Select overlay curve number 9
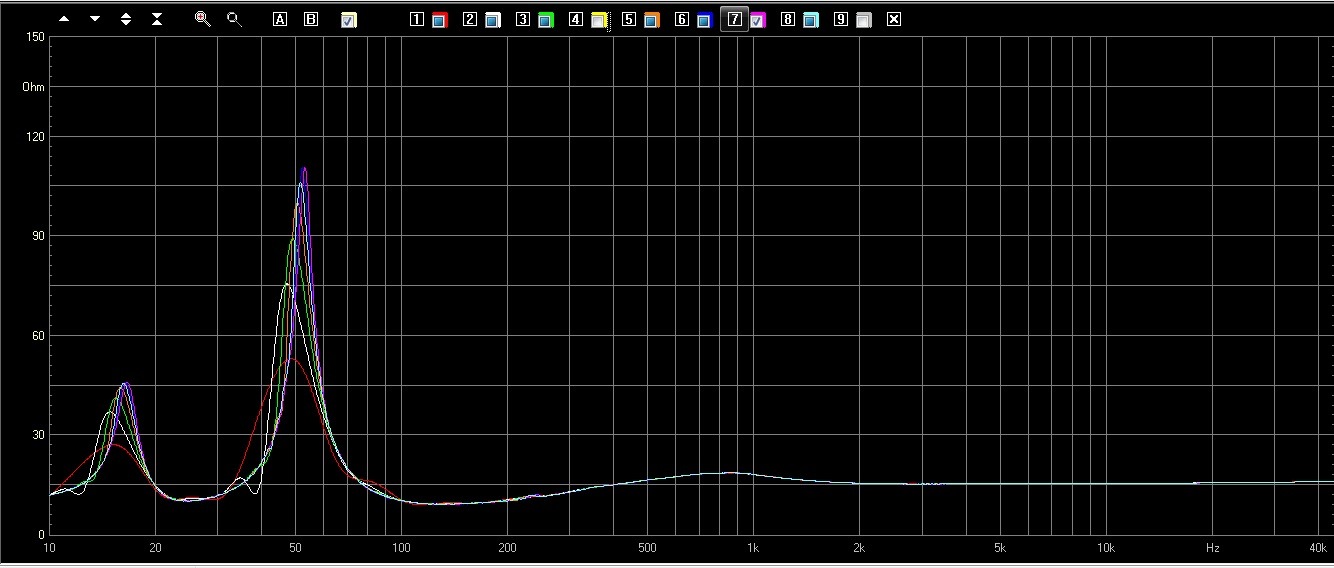 click(x=841, y=19)
